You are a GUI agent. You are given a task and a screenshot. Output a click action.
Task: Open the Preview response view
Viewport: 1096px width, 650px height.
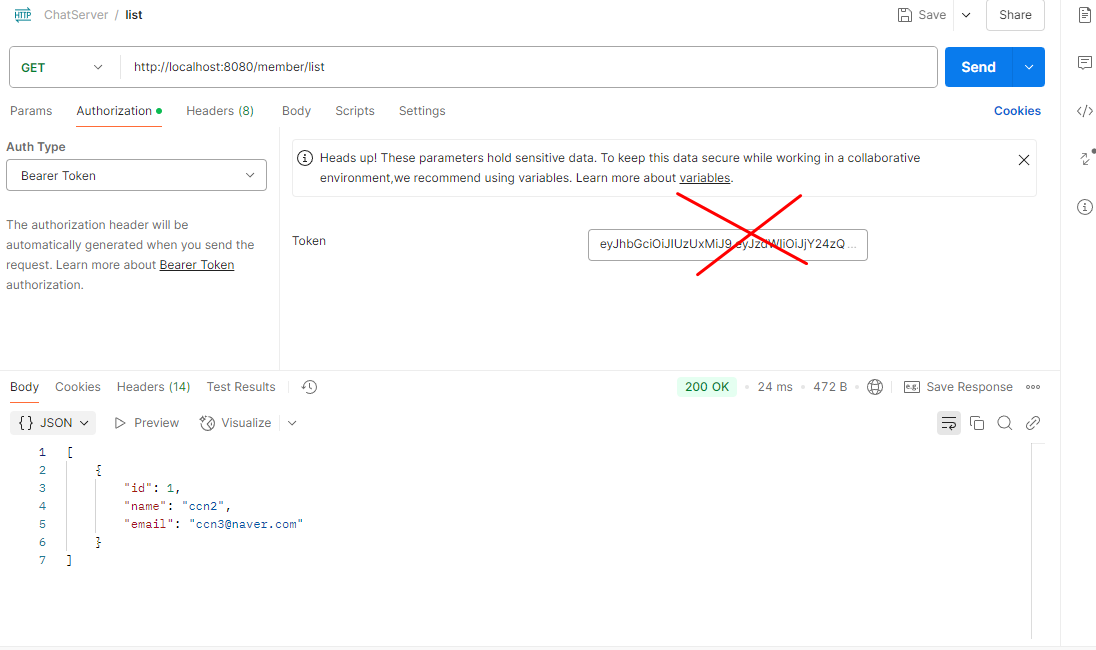pos(147,423)
